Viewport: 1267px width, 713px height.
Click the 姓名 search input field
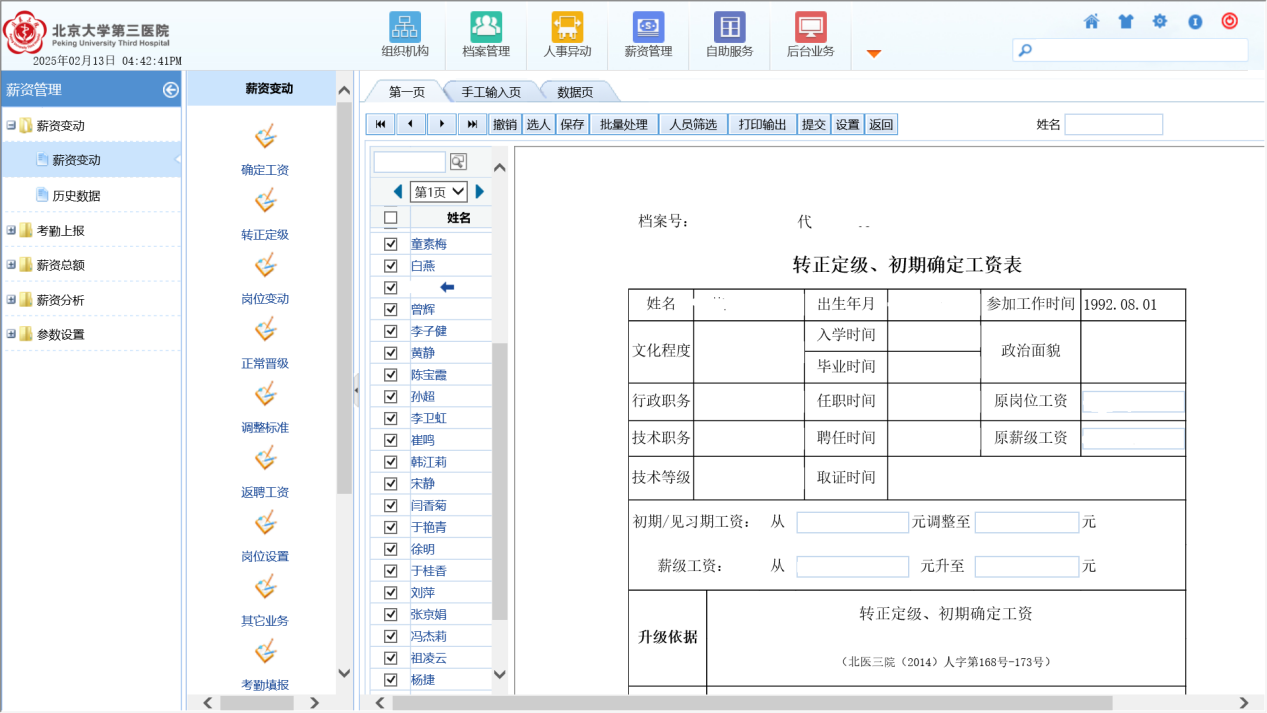(1113, 124)
